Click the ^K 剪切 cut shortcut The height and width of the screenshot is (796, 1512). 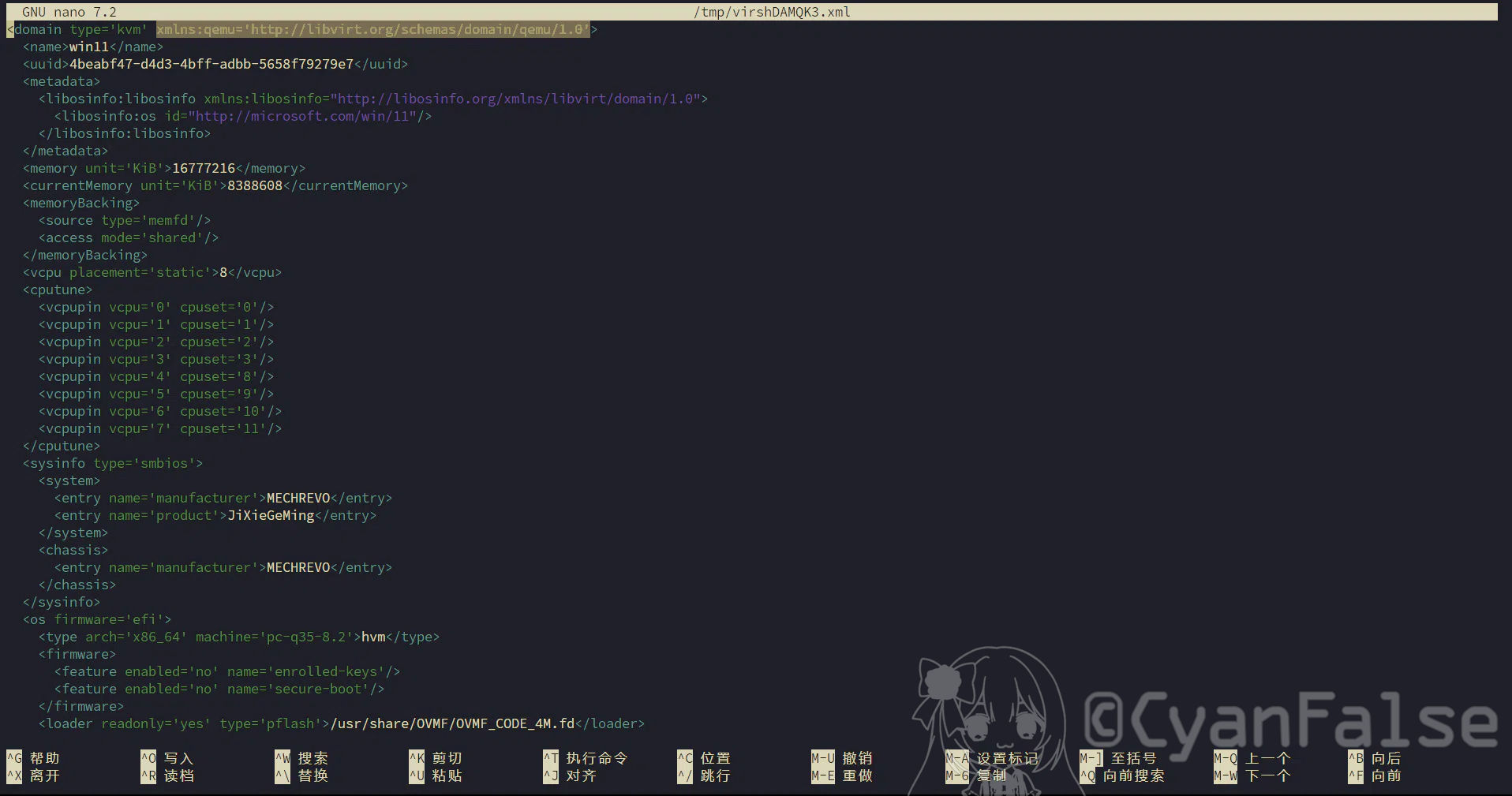436,758
